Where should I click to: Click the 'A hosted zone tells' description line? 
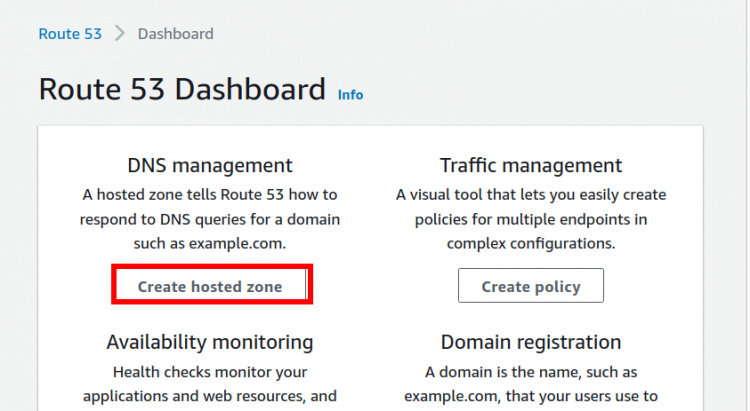pyautogui.click(x=210, y=194)
